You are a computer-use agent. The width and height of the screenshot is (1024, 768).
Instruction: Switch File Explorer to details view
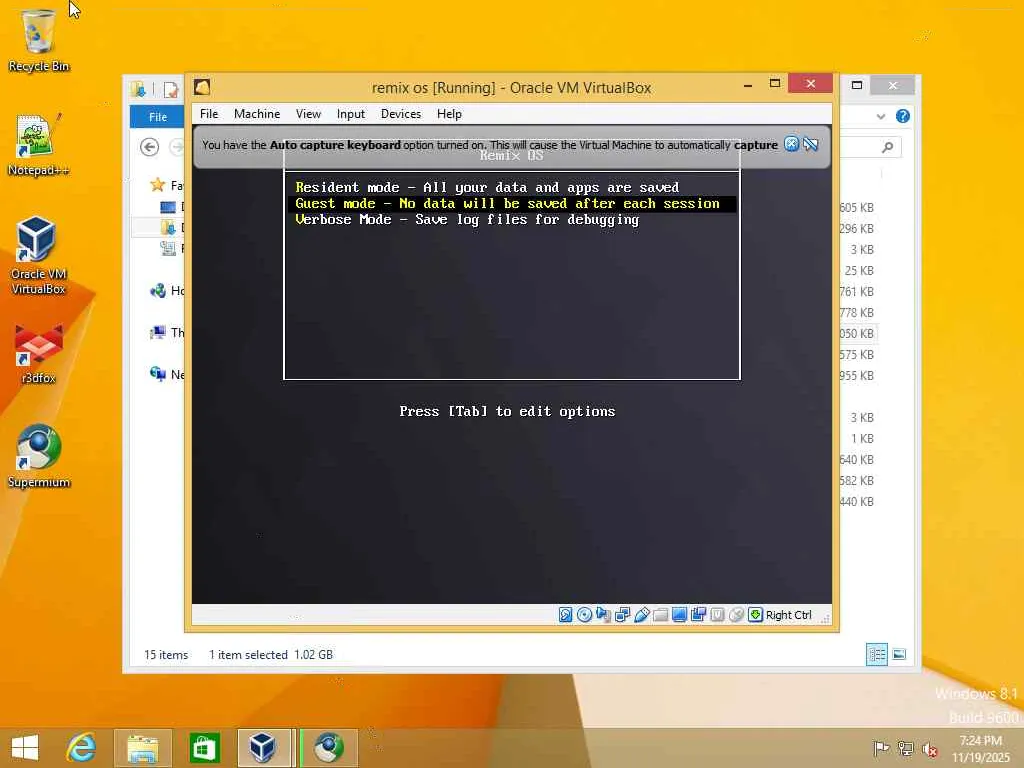(x=876, y=654)
